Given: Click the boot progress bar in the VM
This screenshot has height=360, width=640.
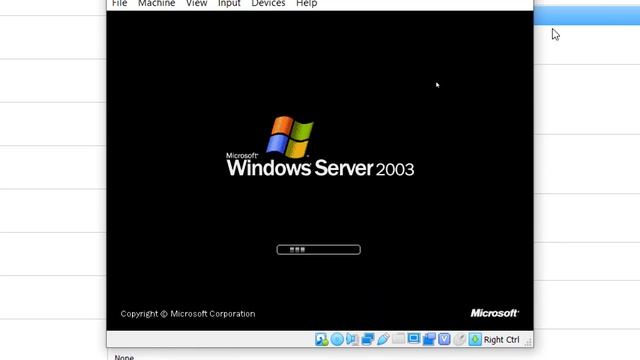Looking at the screenshot, I should (x=318, y=249).
